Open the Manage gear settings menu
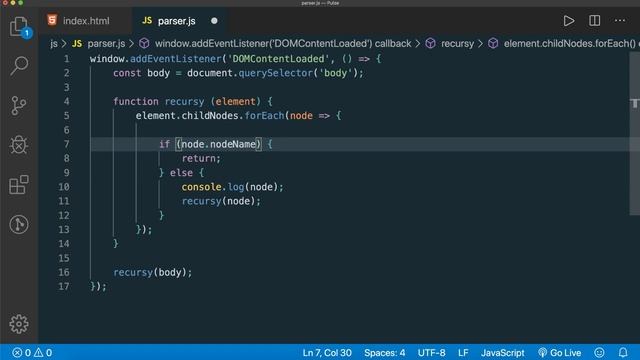This screenshot has width=640, height=360. (19, 324)
